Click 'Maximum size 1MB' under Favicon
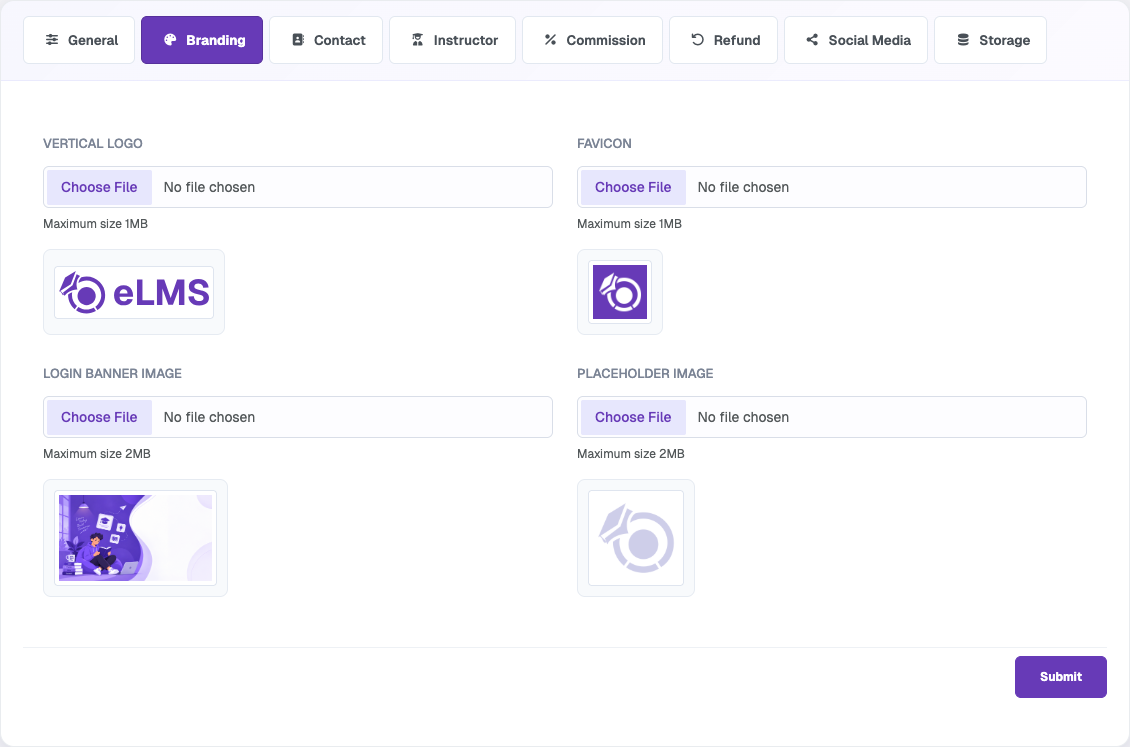Image resolution: width=1130 pixels, height=747 pixels. coord(629,224)
